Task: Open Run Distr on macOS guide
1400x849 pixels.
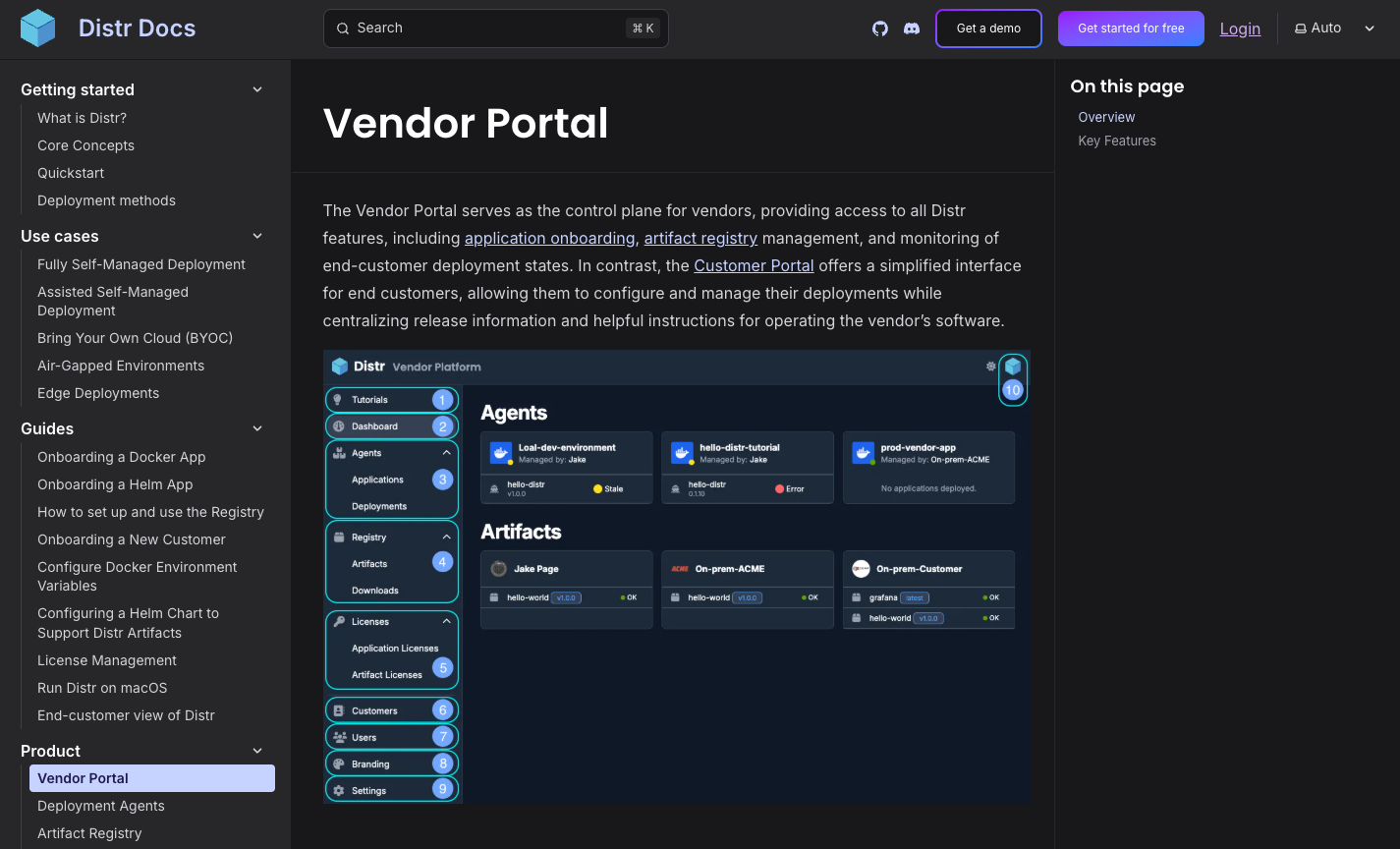Action: click(x=102, y=688)
